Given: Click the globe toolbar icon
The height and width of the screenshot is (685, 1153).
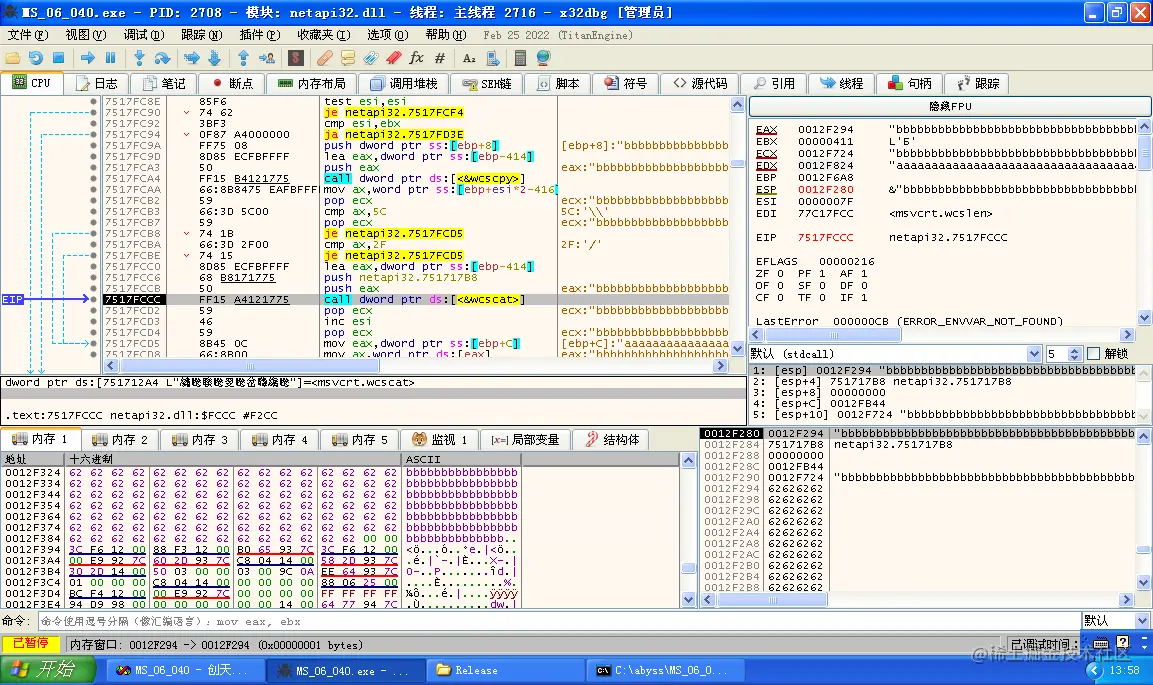Looking at the screenshot, I should click(543, 58).
